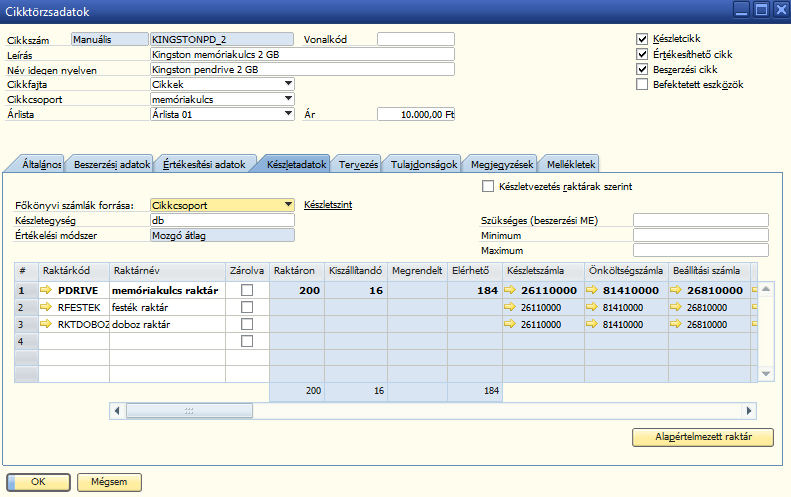Follow arrow next to 26110000 in RFESTEK row
The width and height of the screenshot is (791, 497).
(510, 307)
